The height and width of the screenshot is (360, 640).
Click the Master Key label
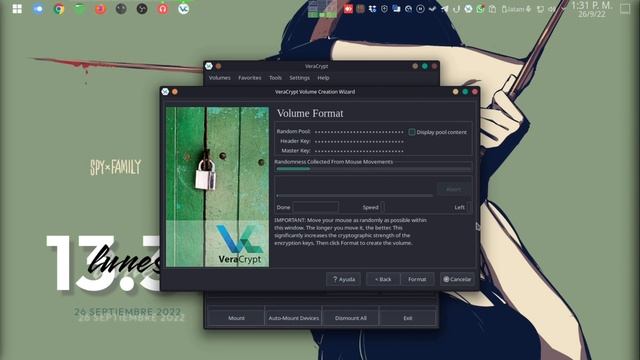(296, 151)
